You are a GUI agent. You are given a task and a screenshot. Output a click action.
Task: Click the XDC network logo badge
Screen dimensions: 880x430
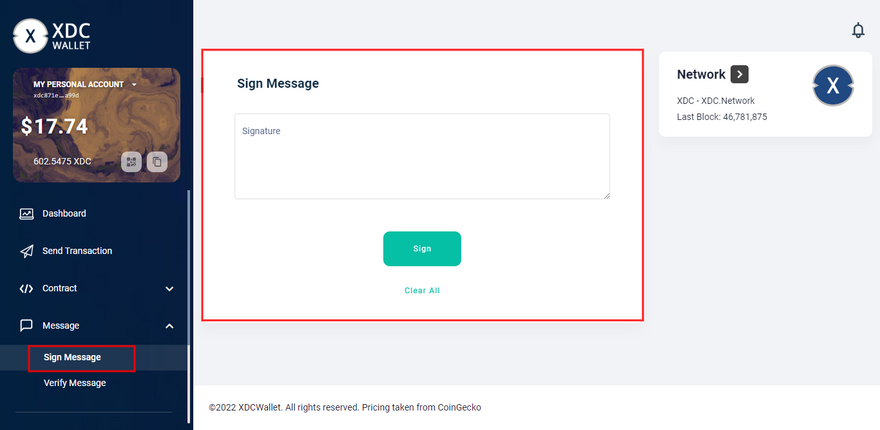click(x=832, y=87)
